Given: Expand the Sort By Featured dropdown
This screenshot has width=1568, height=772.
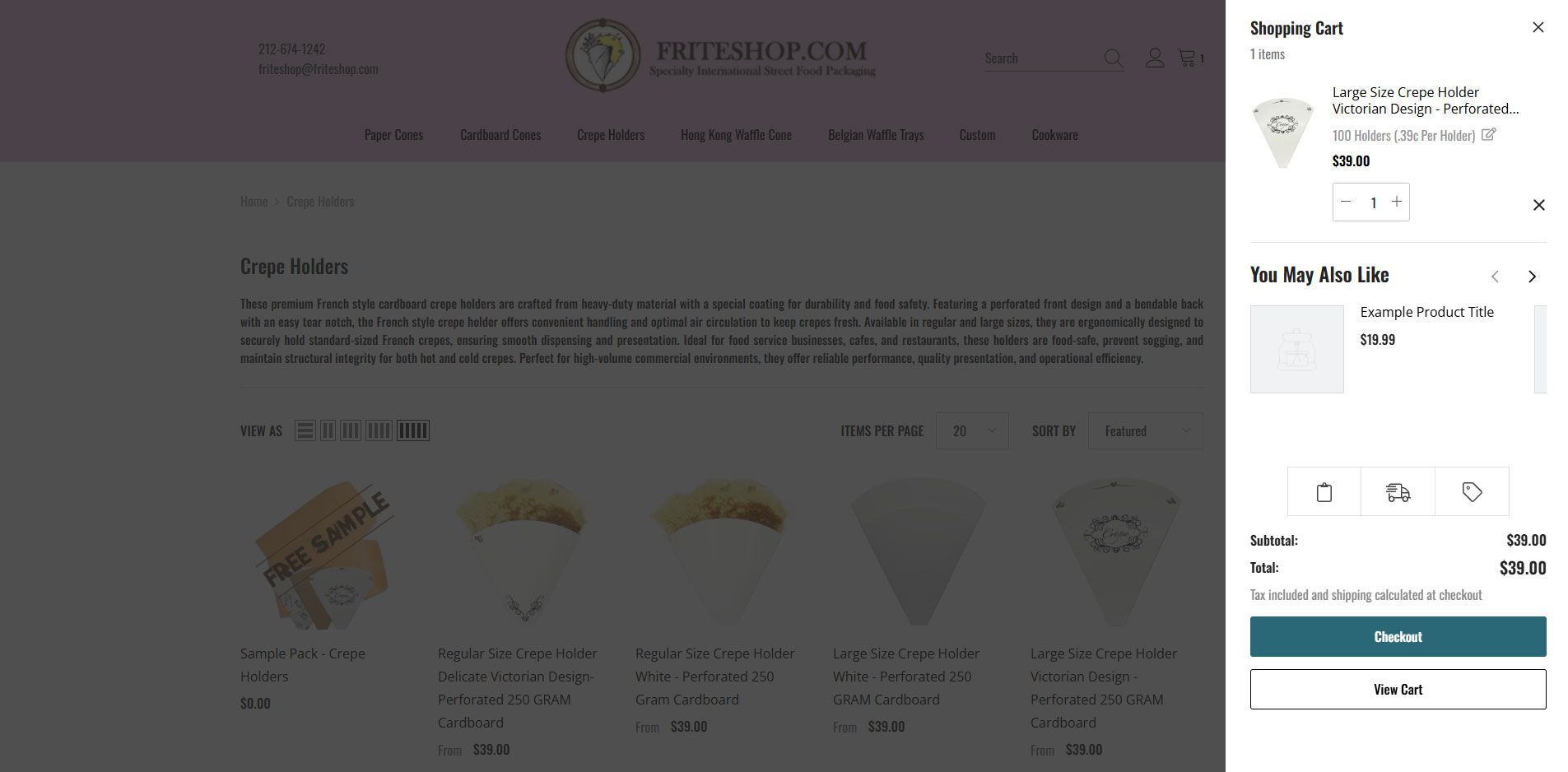Looking at the screenshot, I should coord(1145,430).
